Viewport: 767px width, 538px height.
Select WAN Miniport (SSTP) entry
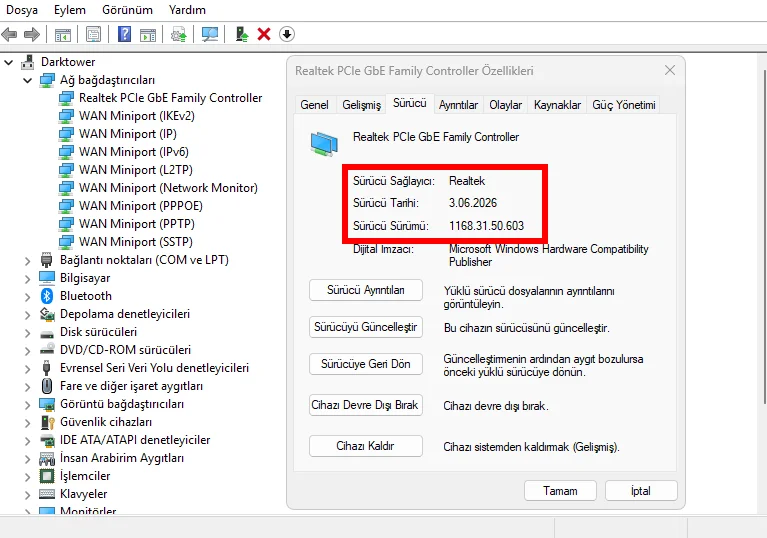135,242
